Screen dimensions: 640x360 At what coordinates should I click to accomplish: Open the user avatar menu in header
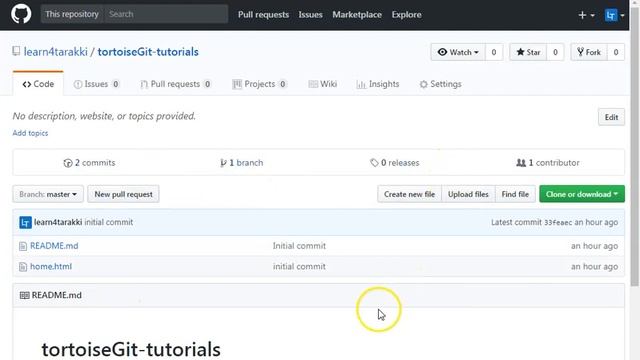(611, 15)
